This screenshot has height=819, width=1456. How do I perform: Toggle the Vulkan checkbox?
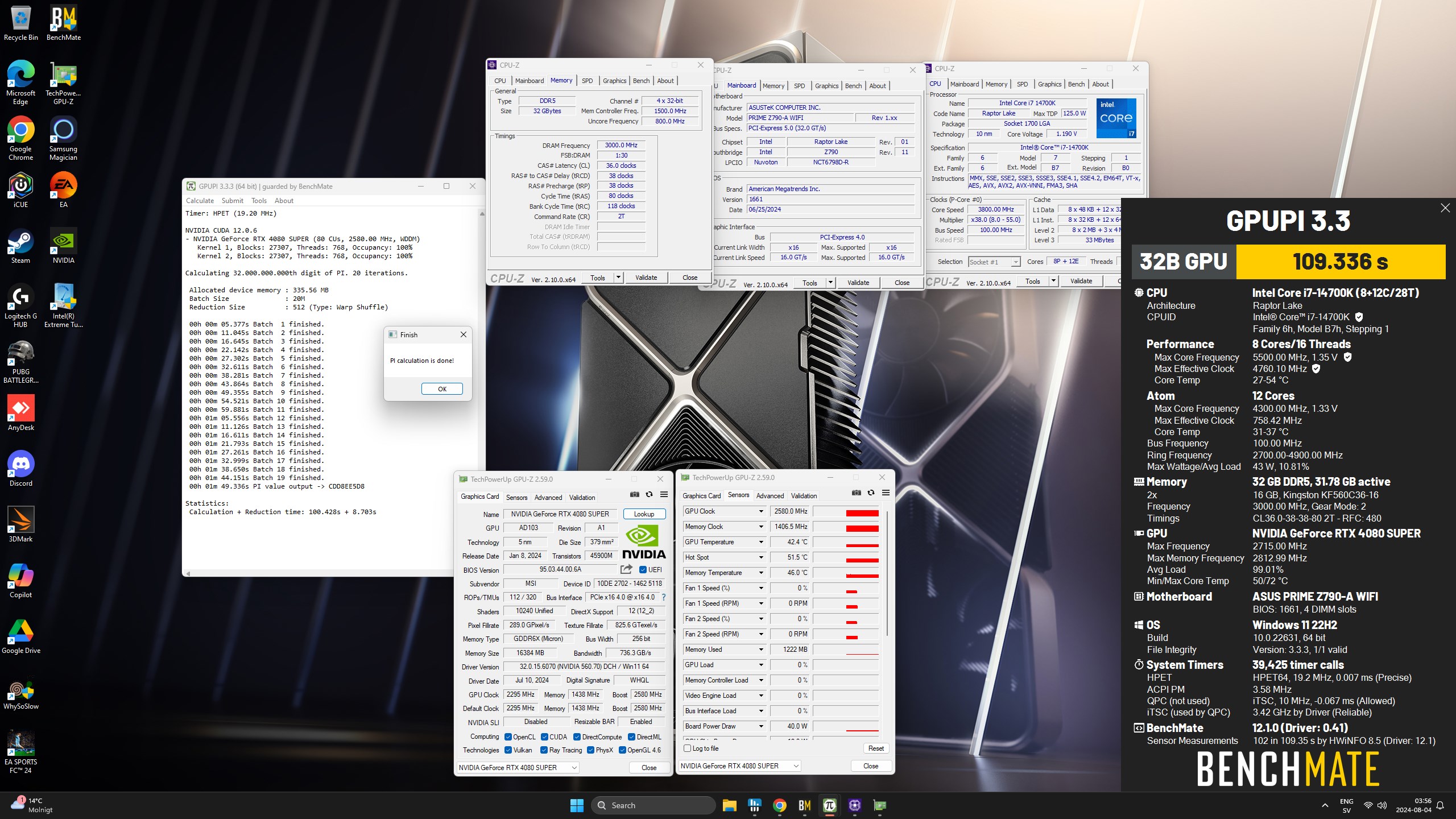coord(508,750)
